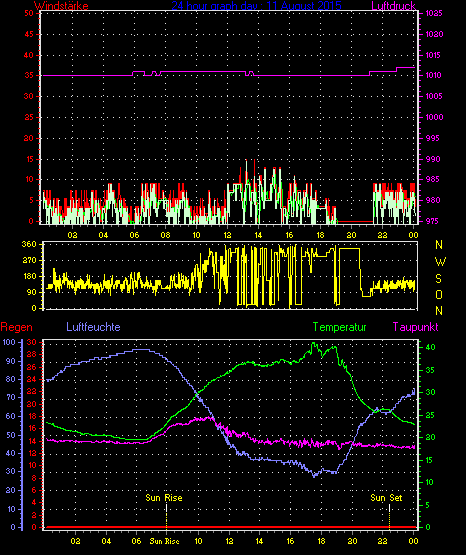This screenshot has height=555, width=466.
Task: Click the 100 humidity scale value
Action: click(x=9, y=342)
